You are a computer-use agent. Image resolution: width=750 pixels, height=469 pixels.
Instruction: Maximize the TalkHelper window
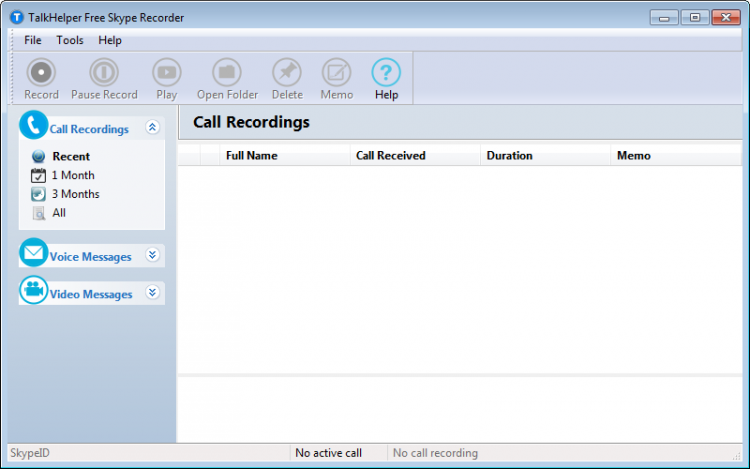point(695,18)
